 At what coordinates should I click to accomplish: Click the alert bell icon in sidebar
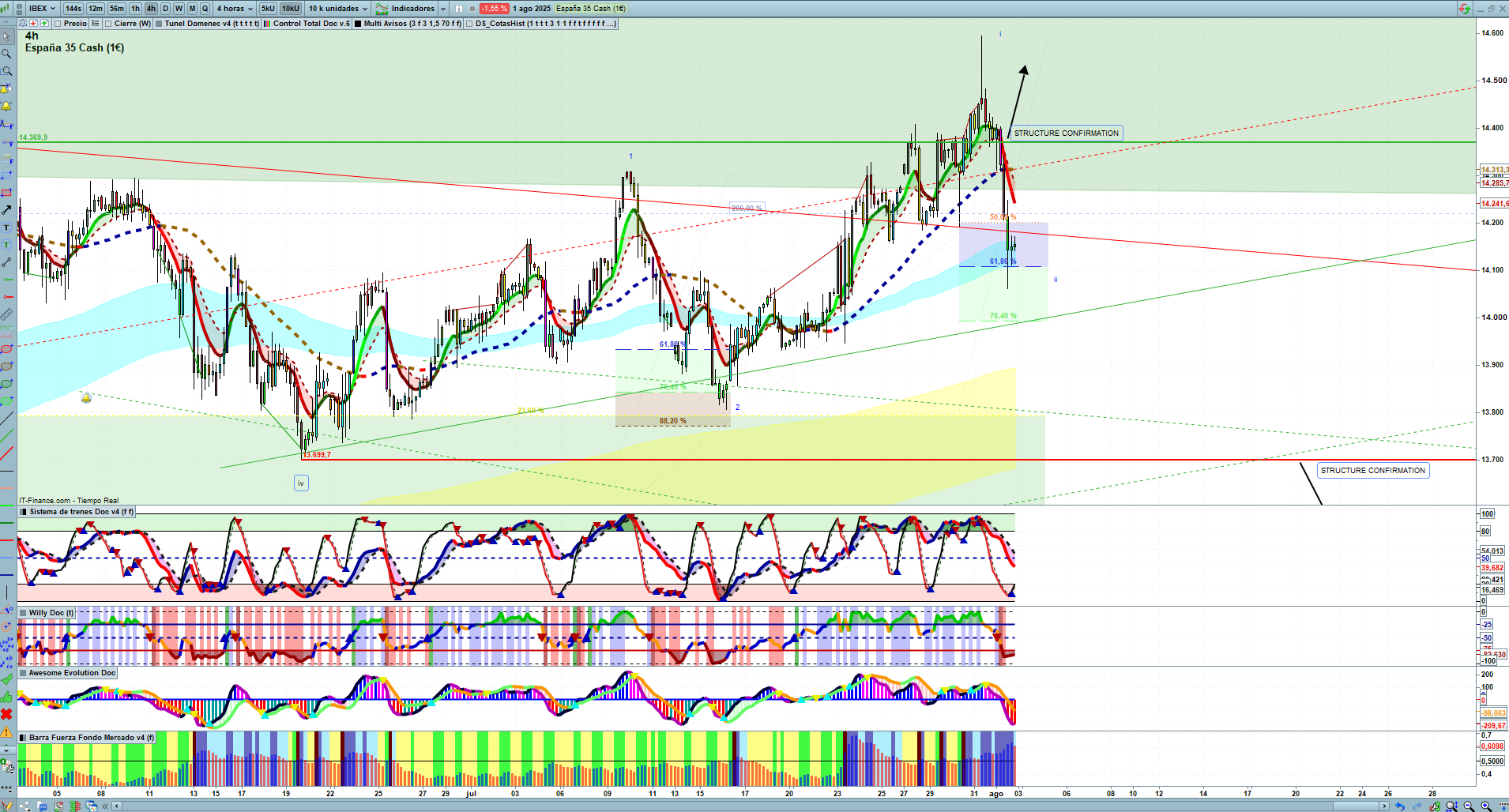(x=6, y=106)
